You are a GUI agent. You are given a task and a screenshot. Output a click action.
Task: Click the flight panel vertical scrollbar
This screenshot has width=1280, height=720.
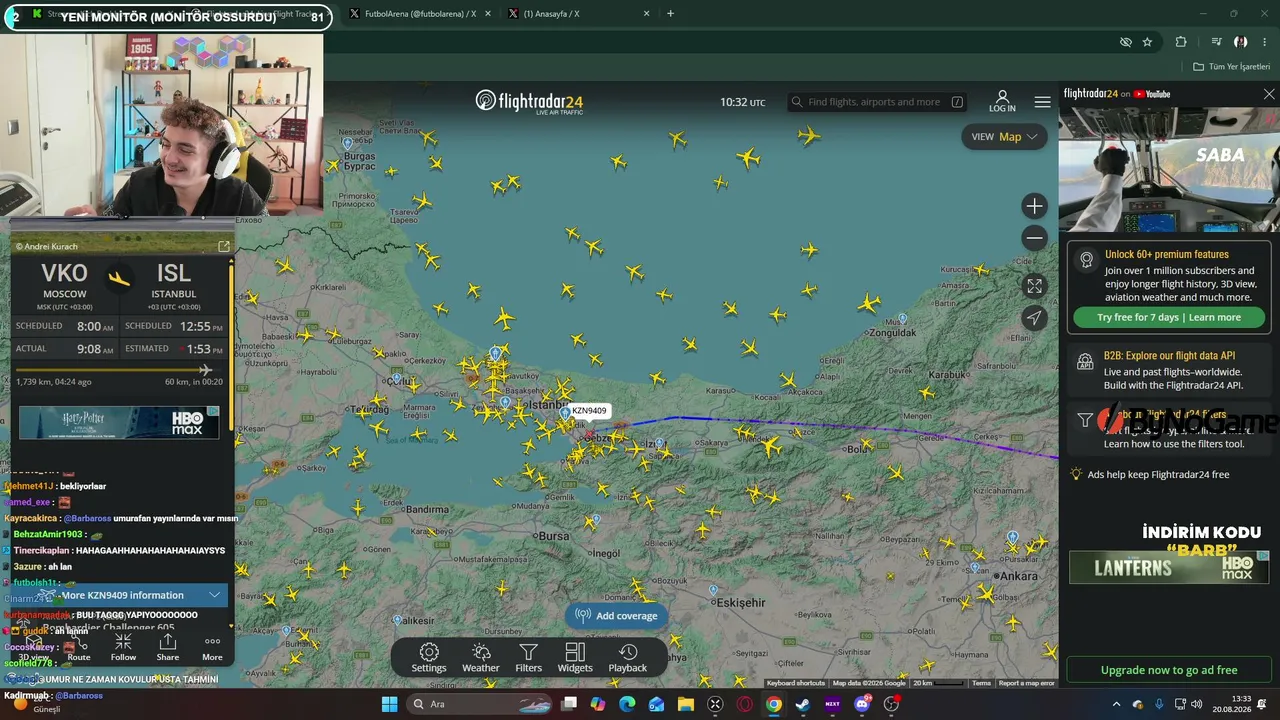click(232, 347)
